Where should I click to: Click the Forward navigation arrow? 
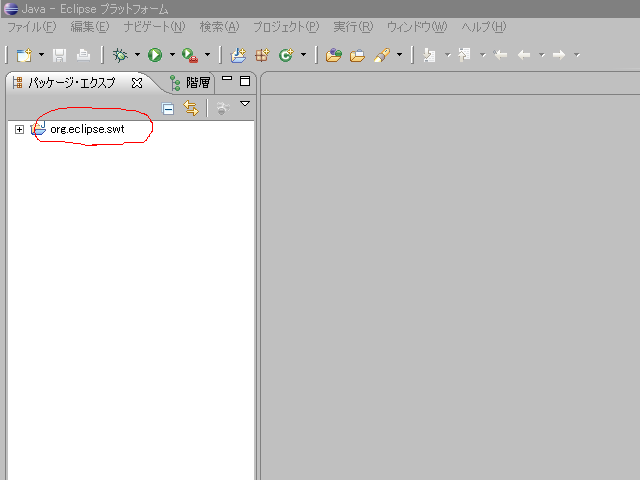click(559, 55)
